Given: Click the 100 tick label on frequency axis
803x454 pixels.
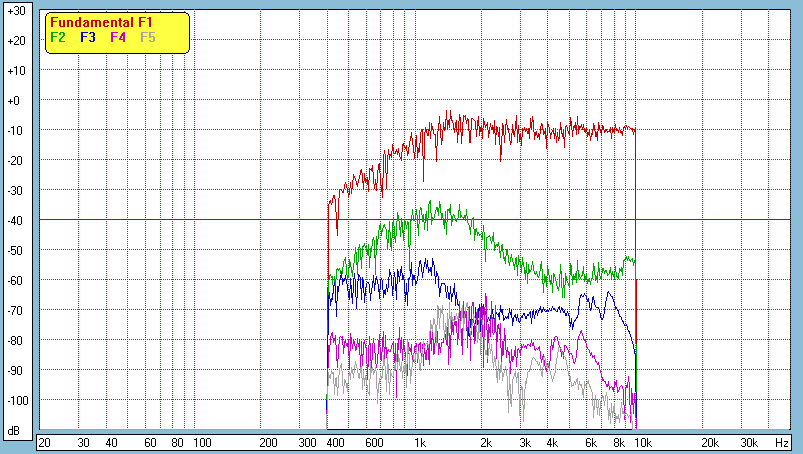Looking at the screenshot, I should pos(201,442).
